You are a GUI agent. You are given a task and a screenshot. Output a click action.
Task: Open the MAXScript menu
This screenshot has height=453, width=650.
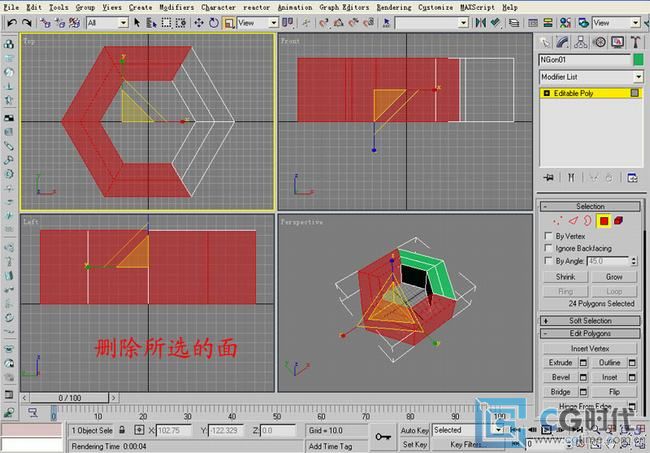[477, 7]
